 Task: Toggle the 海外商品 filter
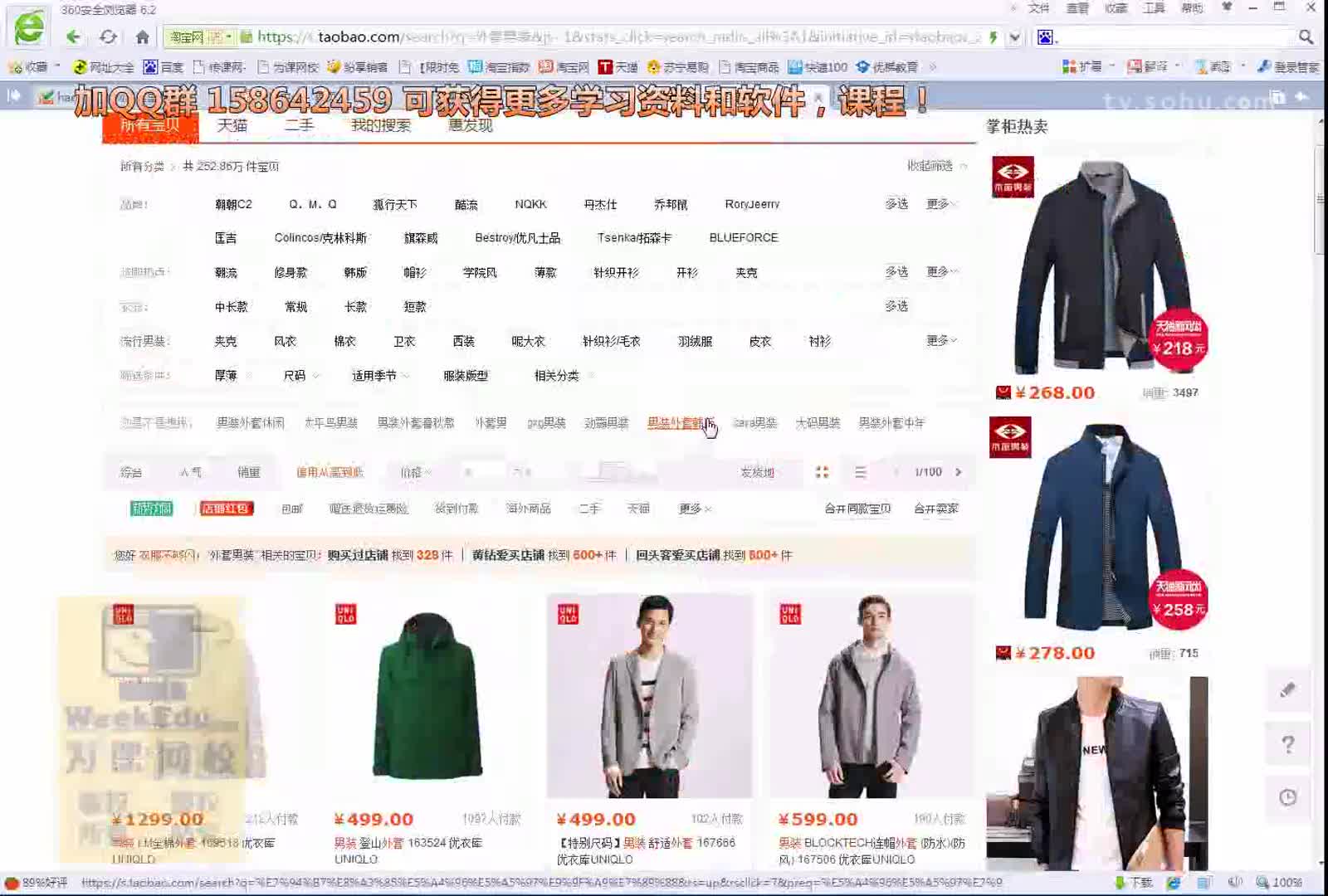pyautogui.click(x=529, y=509)
